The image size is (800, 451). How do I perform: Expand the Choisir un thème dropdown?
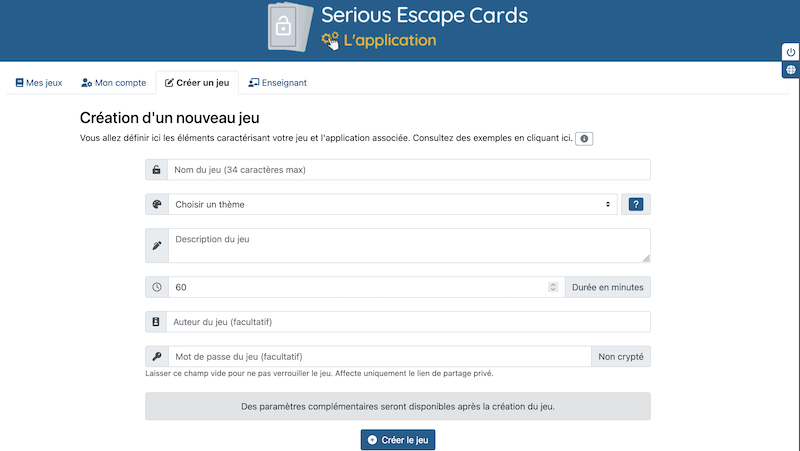click(393, 204)
